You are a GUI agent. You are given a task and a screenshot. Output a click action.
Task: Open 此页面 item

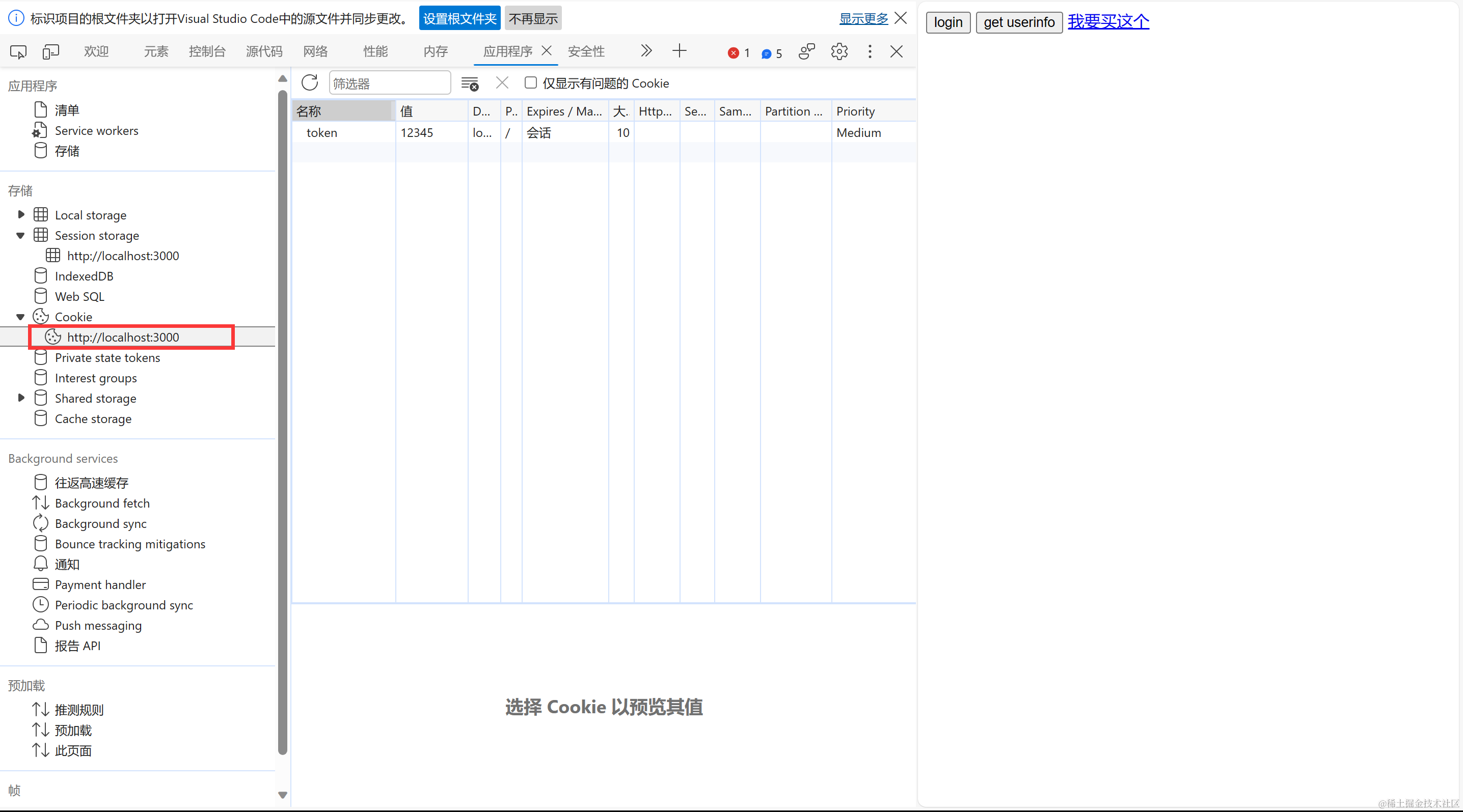[x=73, y=751]
